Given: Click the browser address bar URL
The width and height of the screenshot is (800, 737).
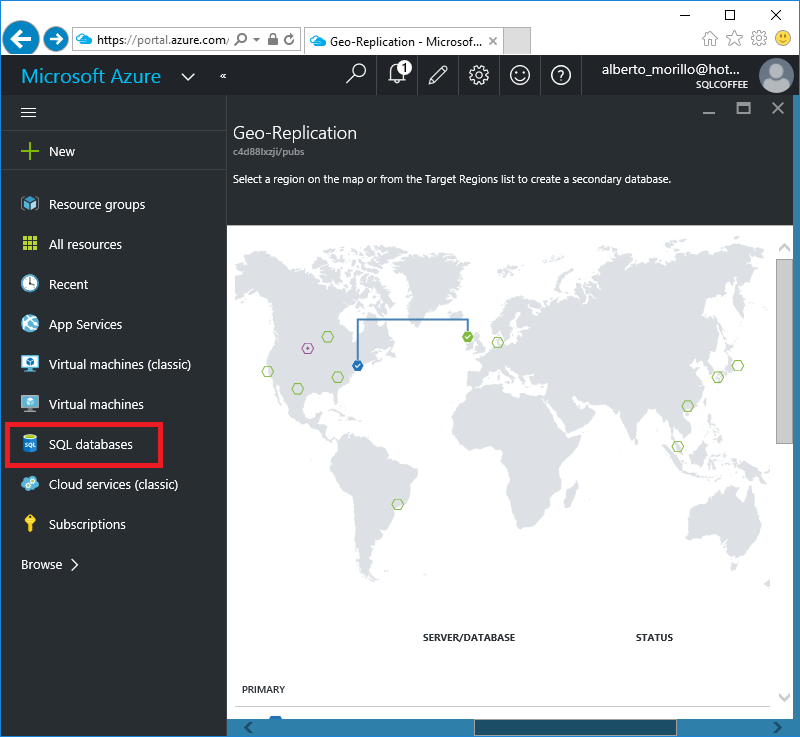Looking at the screenshot, I should 162,39.
